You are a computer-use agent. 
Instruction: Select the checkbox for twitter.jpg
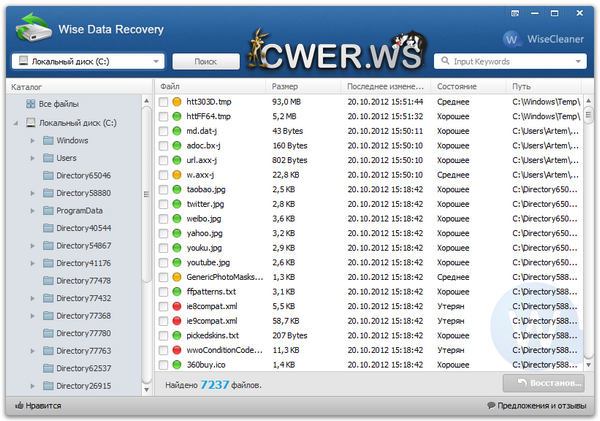coord(163,204)
